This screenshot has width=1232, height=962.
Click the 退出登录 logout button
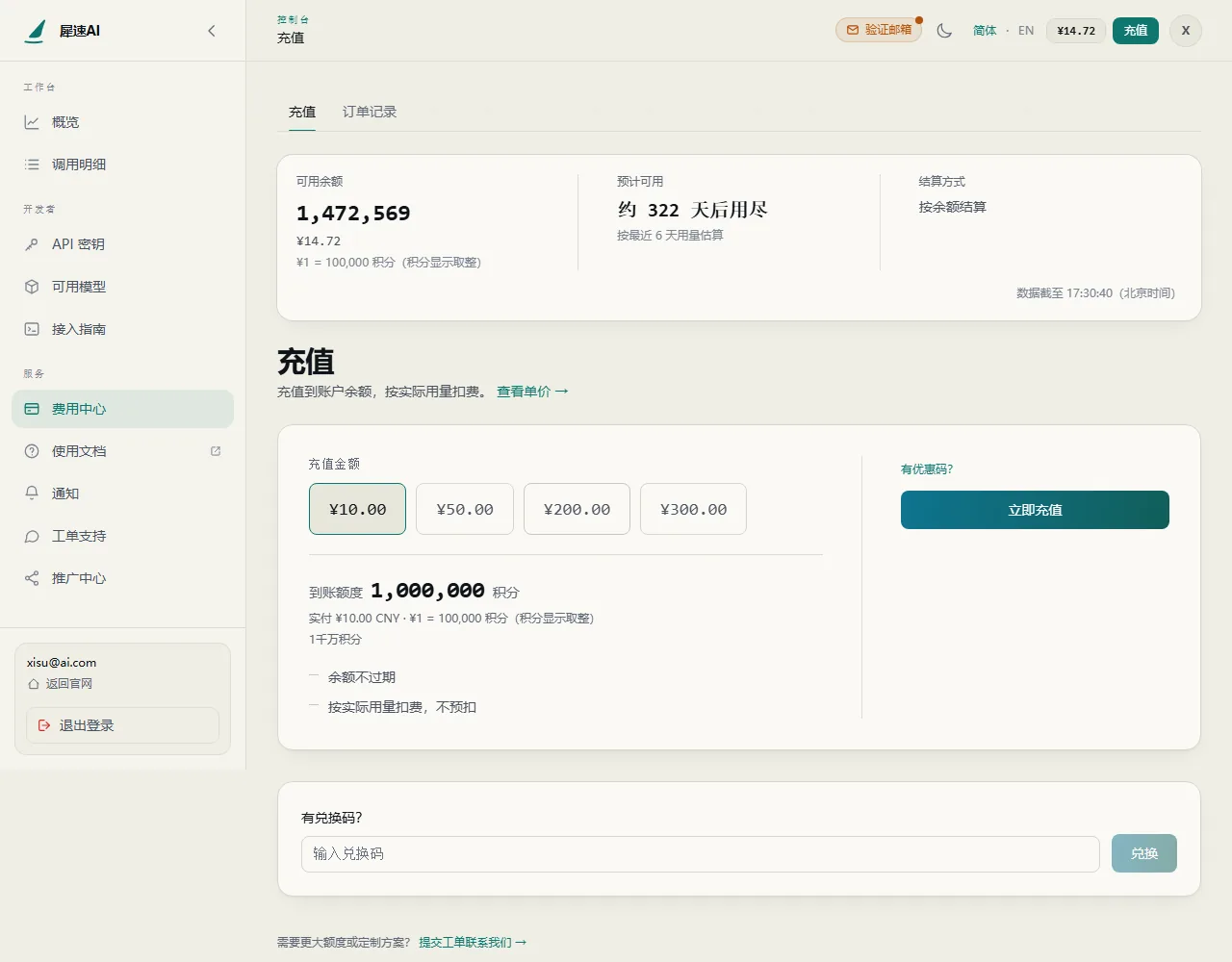pyautogui.click(x=122, y=725)
